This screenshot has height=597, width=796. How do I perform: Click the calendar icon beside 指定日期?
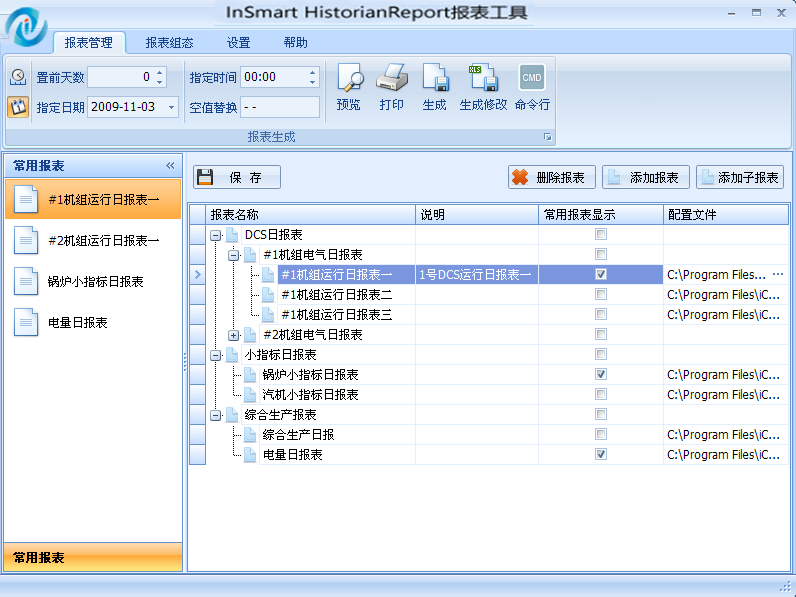point(18,107)
